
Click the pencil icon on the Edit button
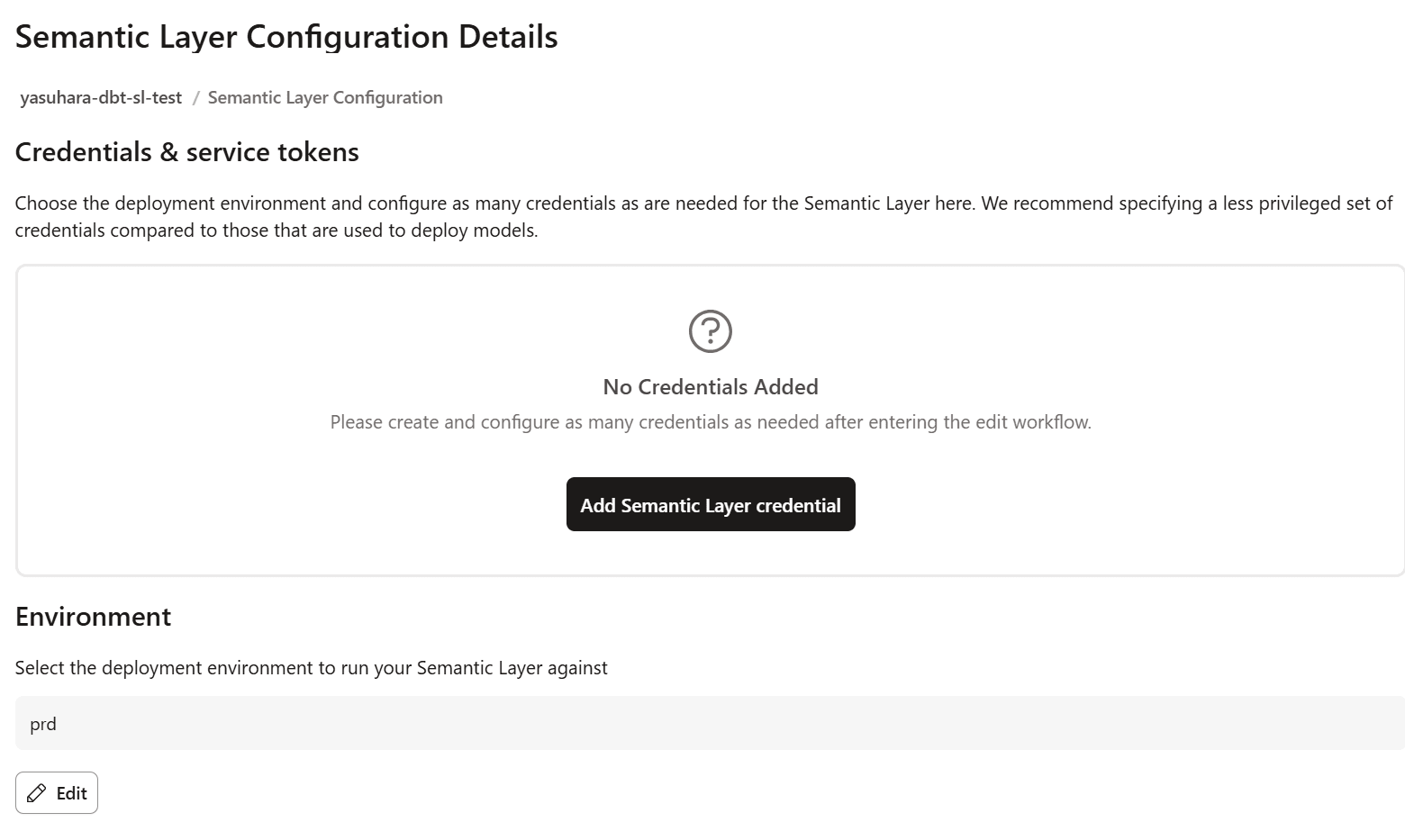pyautogui.click(x=37, y=793)
